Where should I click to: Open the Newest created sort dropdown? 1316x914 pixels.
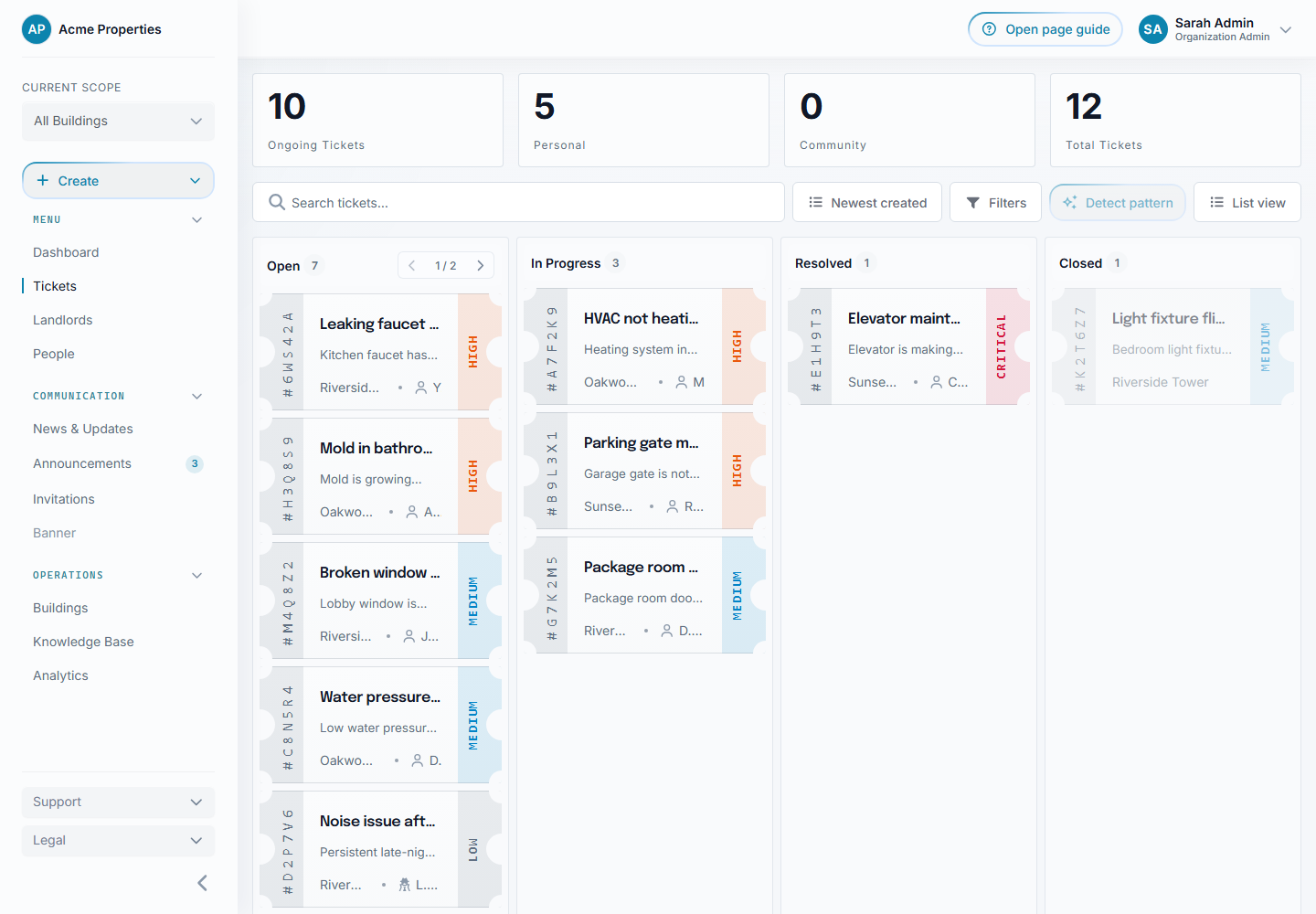point(868,202)
